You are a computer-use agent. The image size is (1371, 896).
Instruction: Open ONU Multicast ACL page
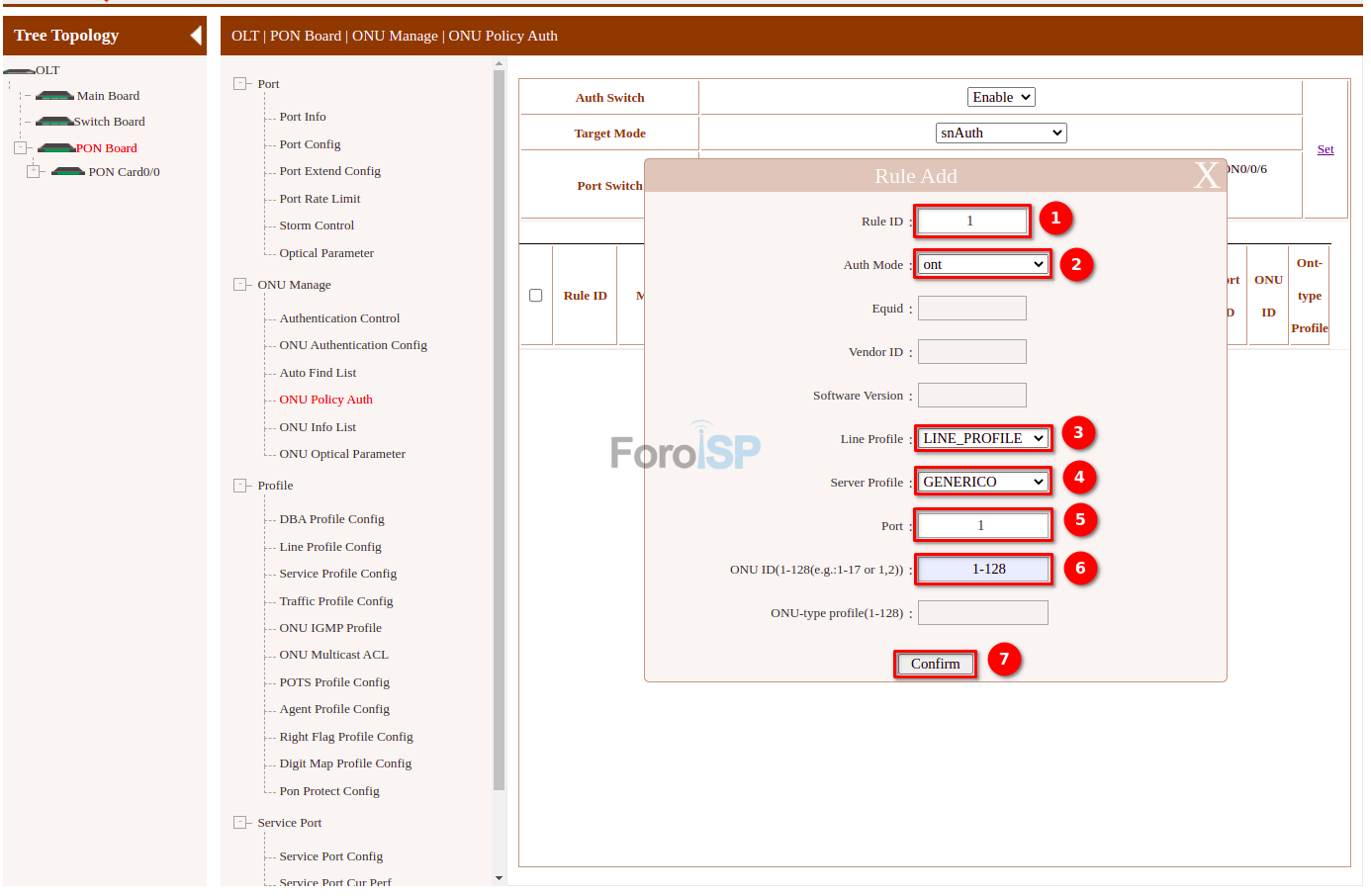point(333,655)
